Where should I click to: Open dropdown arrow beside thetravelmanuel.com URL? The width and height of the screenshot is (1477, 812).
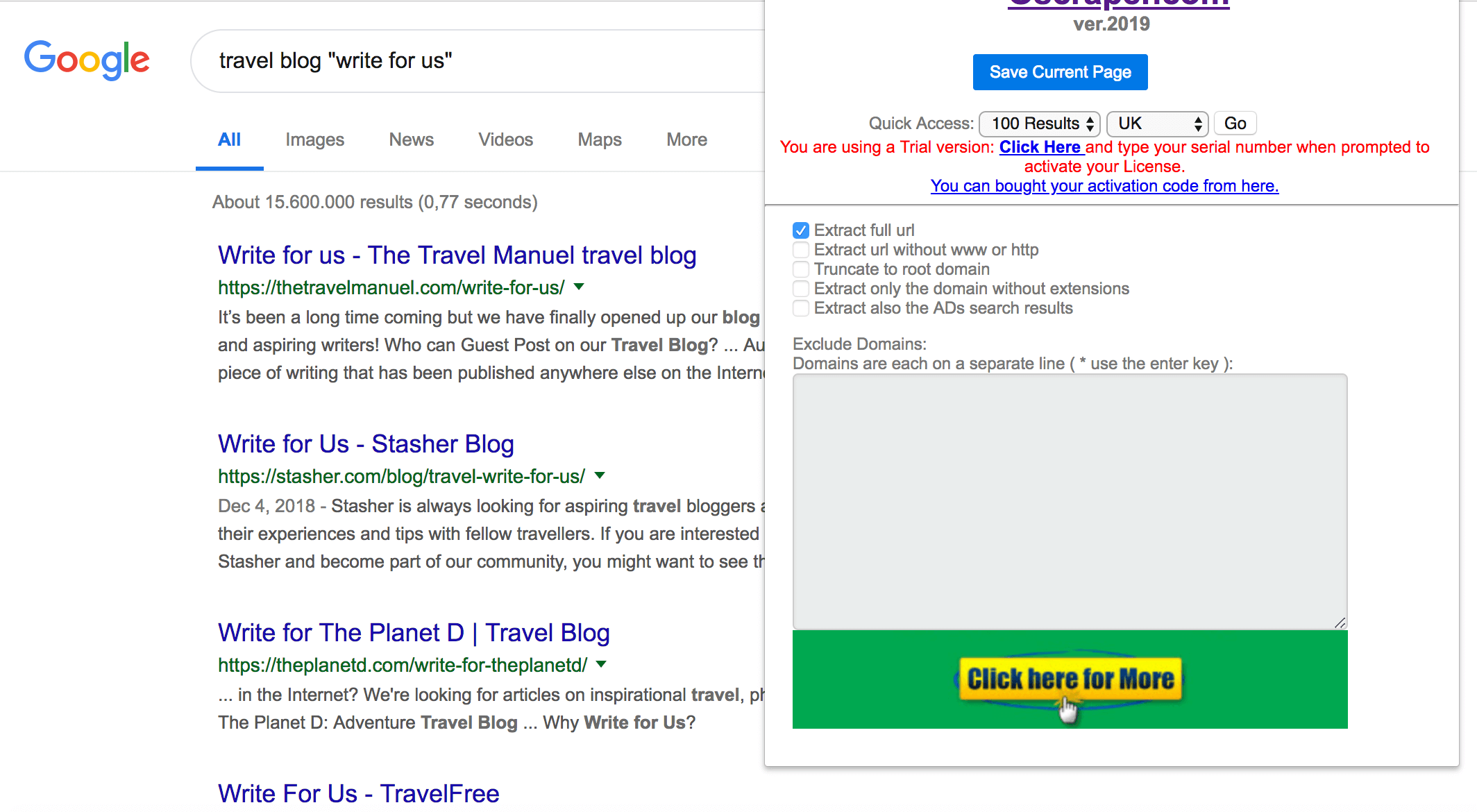(x=579, y=287)
